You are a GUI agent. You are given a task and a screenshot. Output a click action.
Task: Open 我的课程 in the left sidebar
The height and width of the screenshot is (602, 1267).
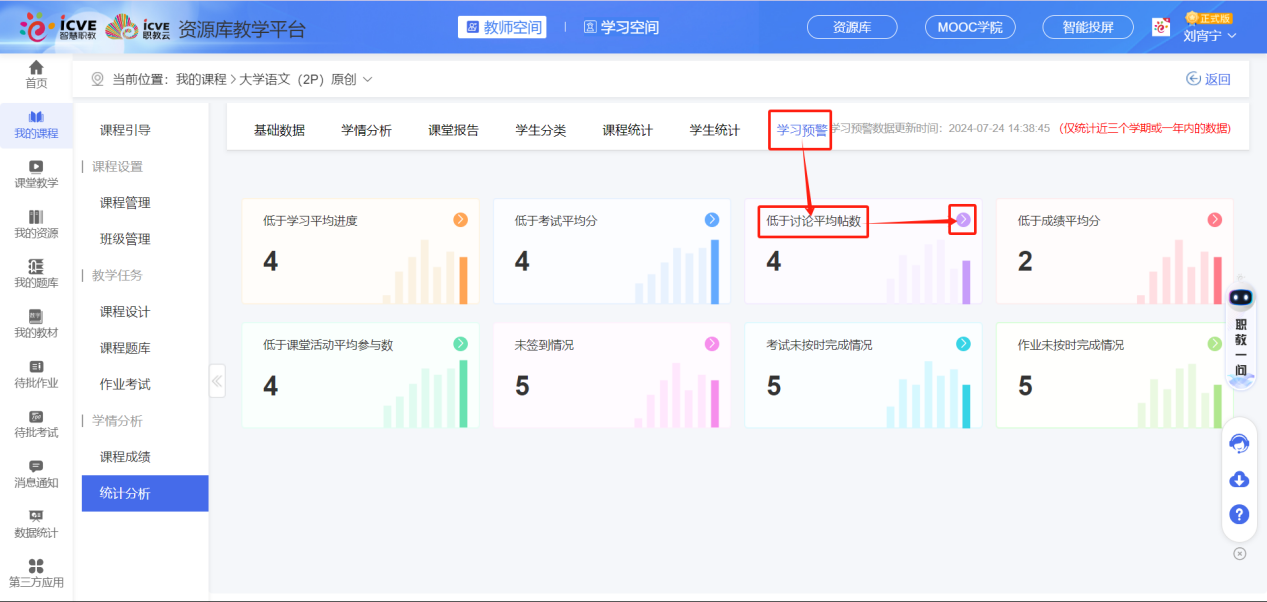click(x=36, y=123)
